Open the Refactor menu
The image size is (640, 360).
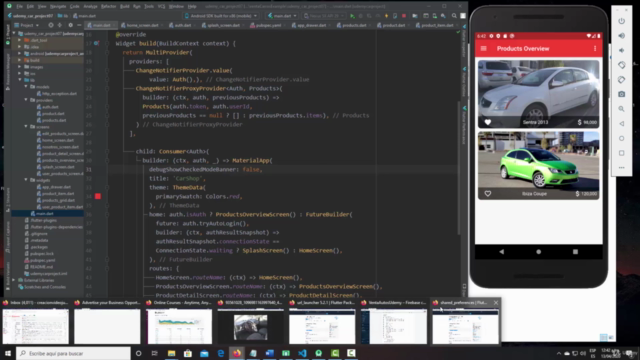(108, 7)
